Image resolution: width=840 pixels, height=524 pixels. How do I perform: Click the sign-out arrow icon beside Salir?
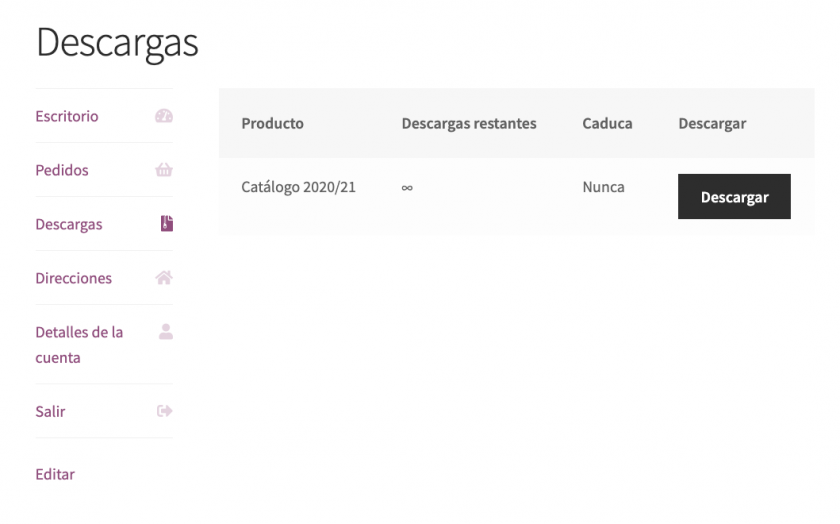point(165,411)
